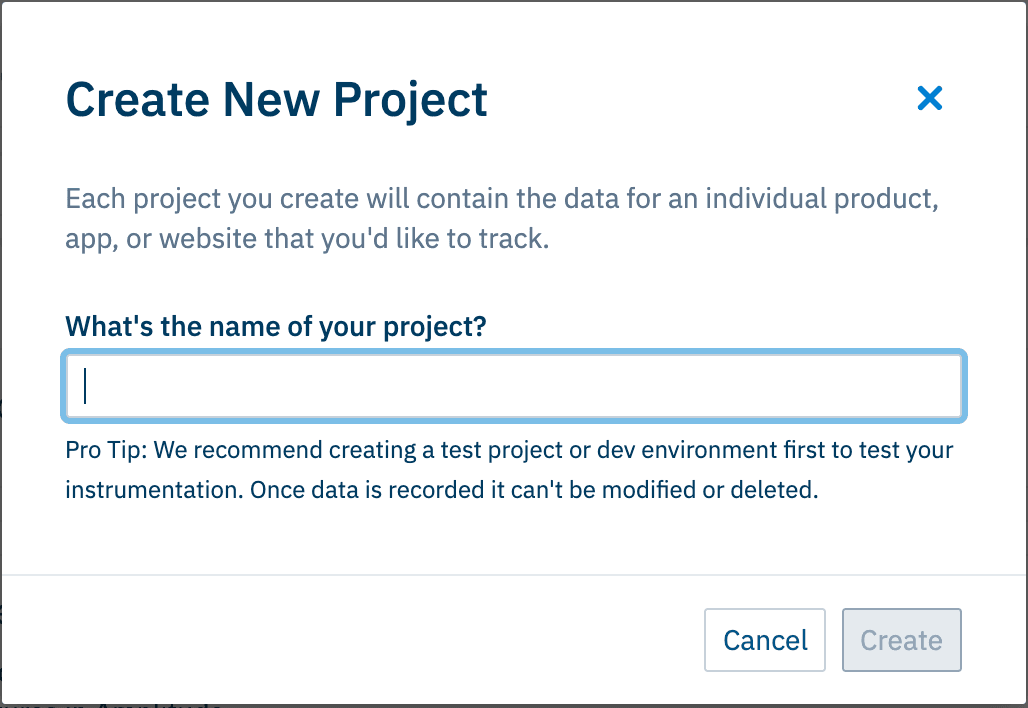Click the "test project" phrase in the Pro Tip

click(x=496, y=449)
